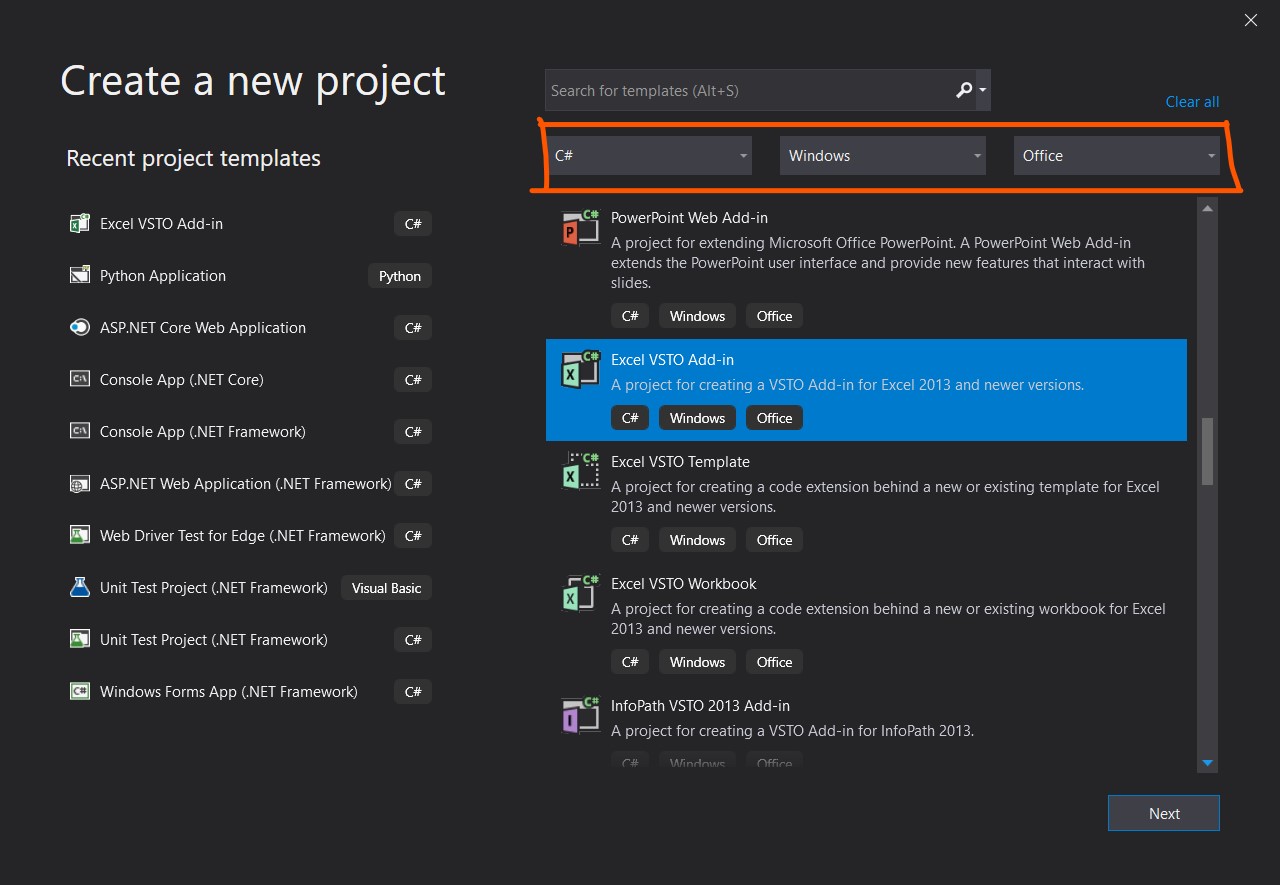The width and height of the screenshot is (1280, 885).
Task: Click the Visual Basic tag on Unit Test Project
Action: click(386, 588)
